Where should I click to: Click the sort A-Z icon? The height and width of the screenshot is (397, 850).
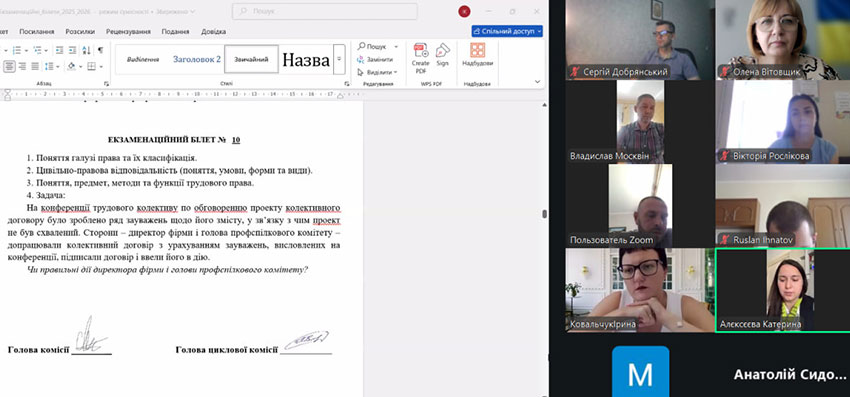[x=86, y=50]
